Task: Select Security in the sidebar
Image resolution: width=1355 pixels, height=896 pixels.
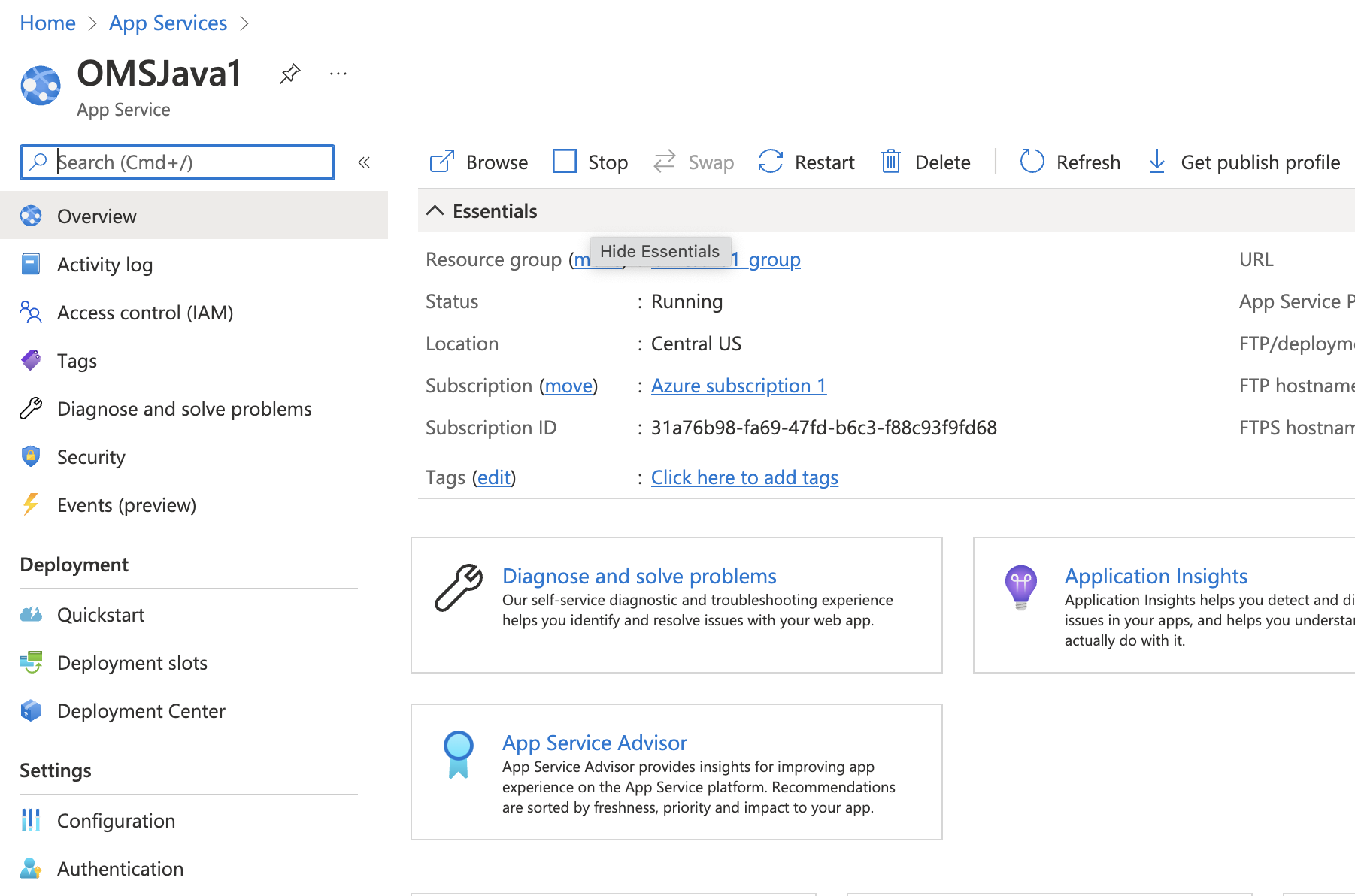Action: click(194, 457)
